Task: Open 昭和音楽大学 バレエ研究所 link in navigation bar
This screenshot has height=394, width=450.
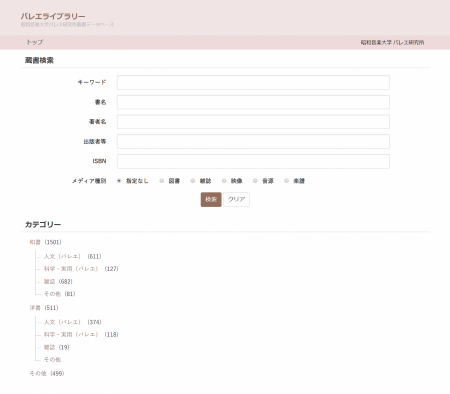Action: pyautogui.click(x=392, y=43)
